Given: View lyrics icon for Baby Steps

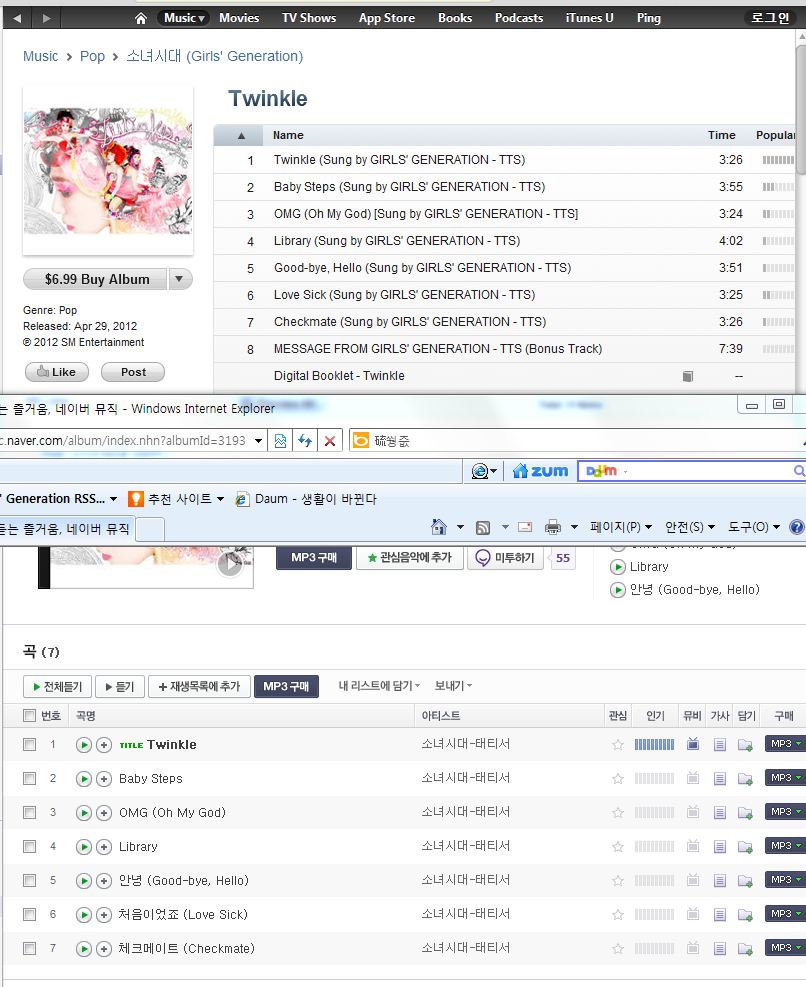Looking at the screenshot, I should [x=720, y=779].
